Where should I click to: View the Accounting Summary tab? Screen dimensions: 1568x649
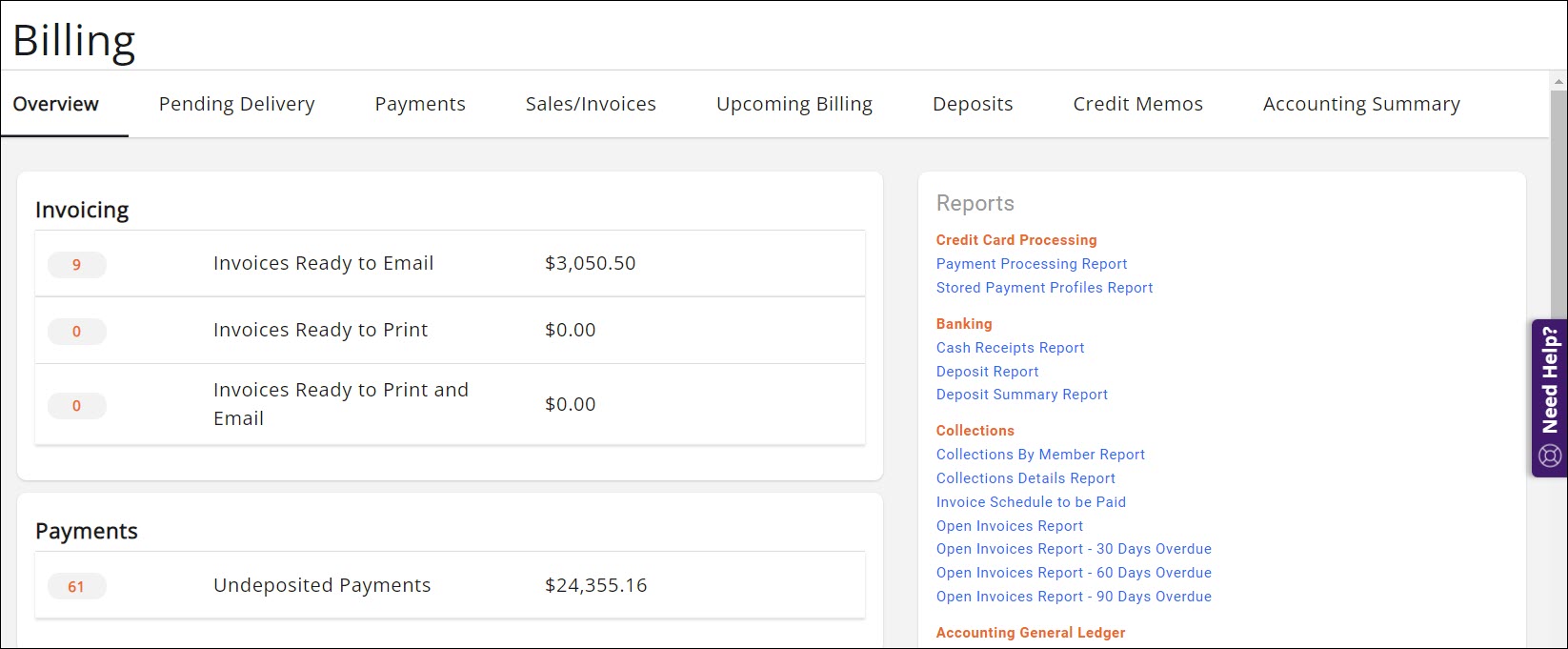tap(1361, 104)
